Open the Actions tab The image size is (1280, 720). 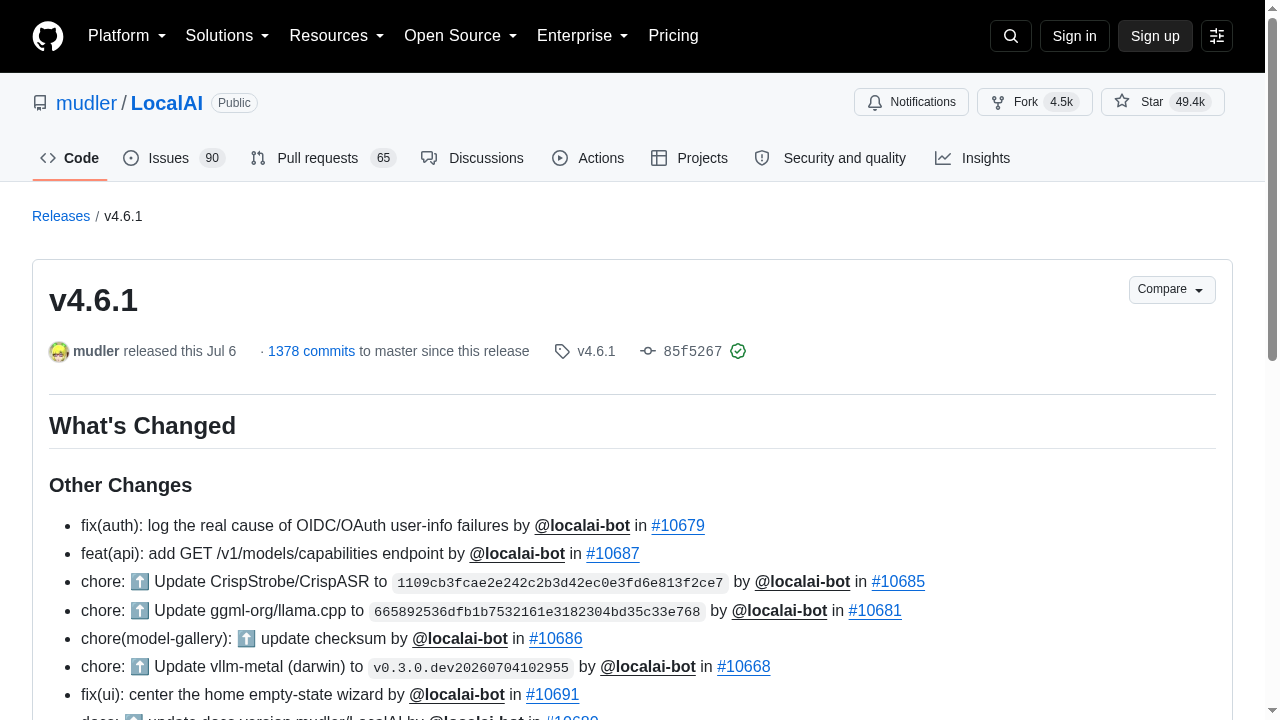click(588, 158)
